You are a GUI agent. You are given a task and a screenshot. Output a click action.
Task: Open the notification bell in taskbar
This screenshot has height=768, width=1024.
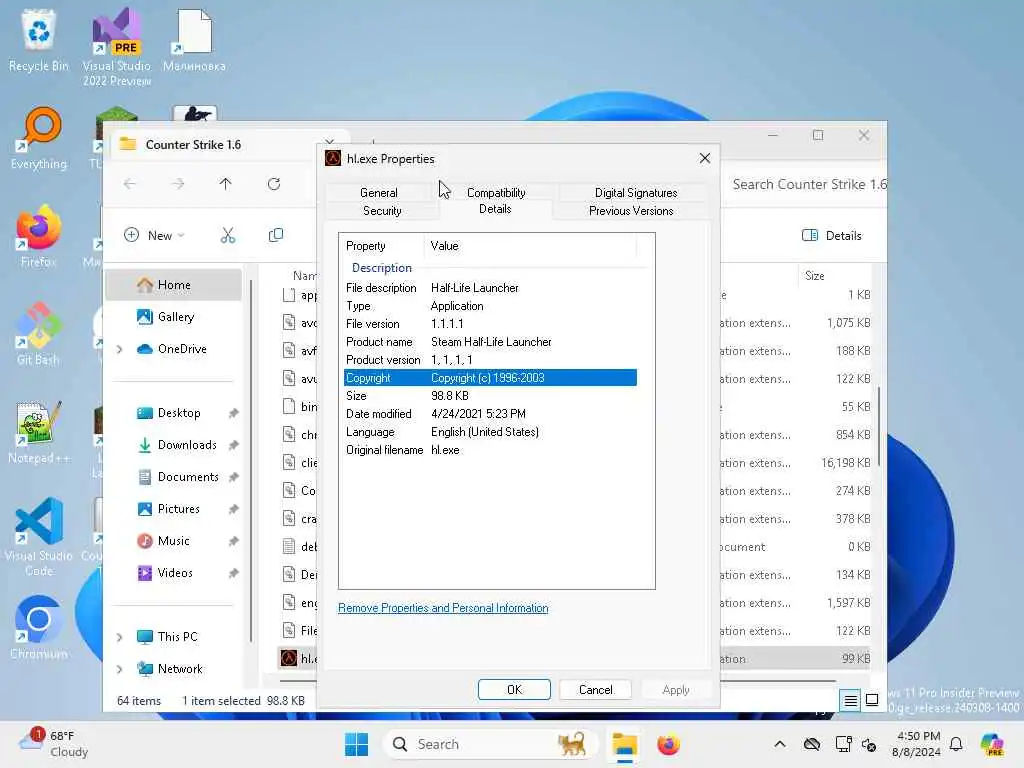[x=956, y=744]
